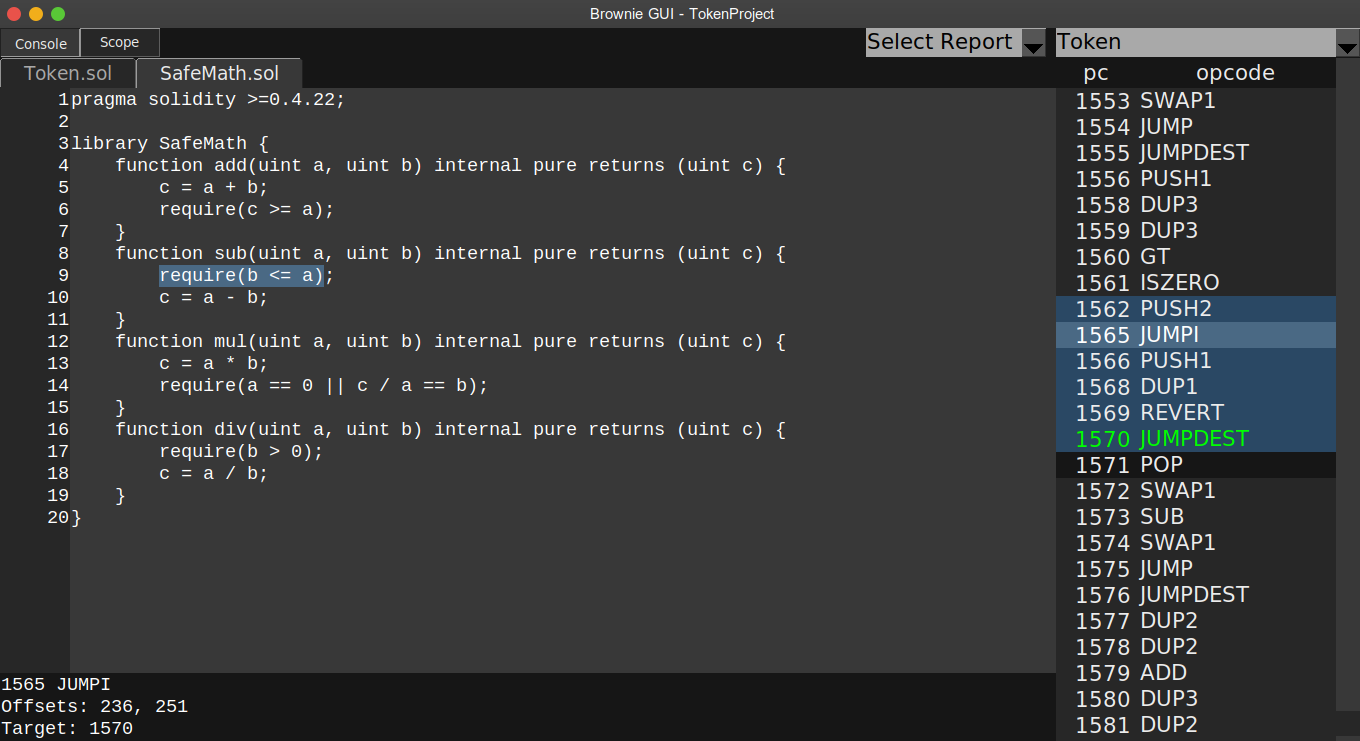
Task: Select opcode 1562 PUSH2 highlighted entry
Action: tap(1145, 308)
